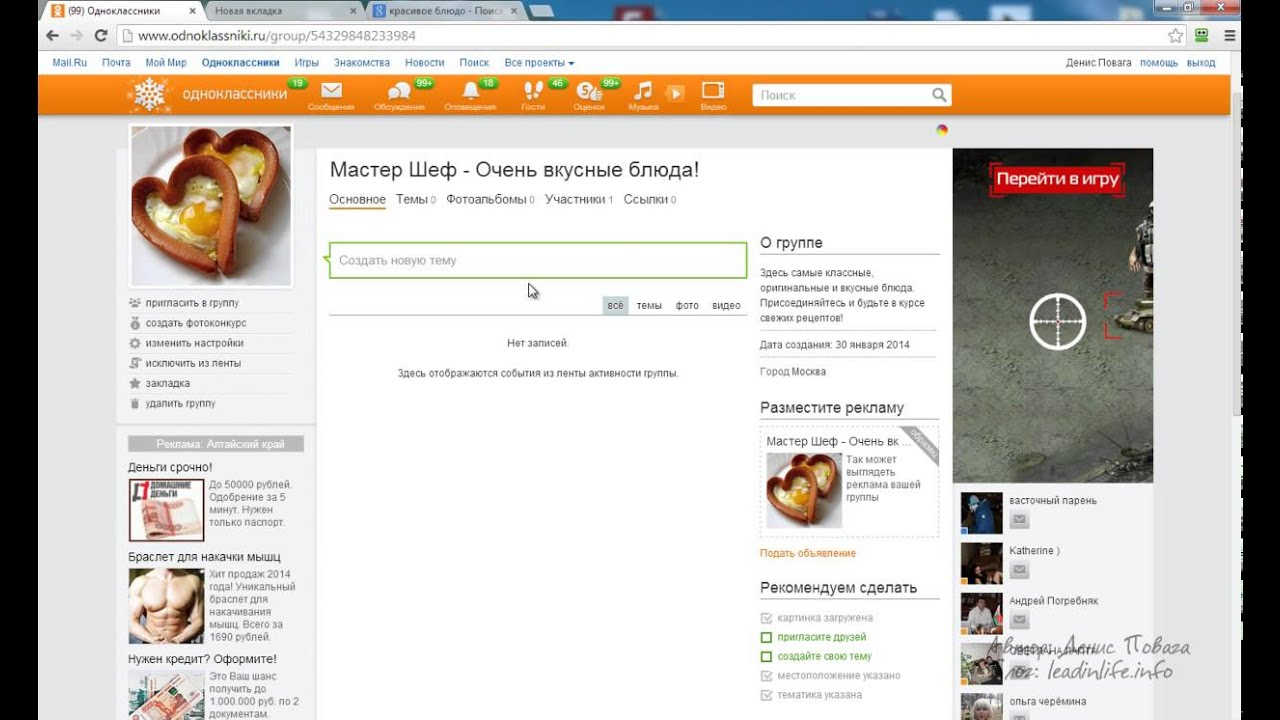
Task: Click the помощь link
Action: point(1159,62)
